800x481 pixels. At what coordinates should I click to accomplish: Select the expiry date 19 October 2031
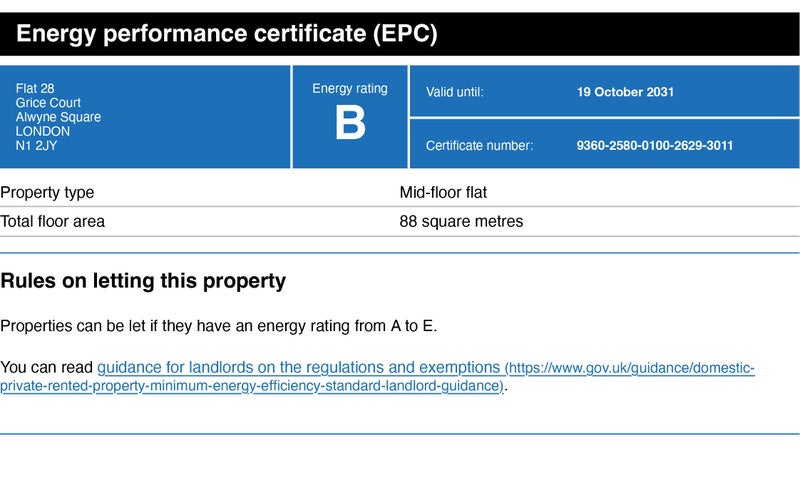(x=625, y=92)
